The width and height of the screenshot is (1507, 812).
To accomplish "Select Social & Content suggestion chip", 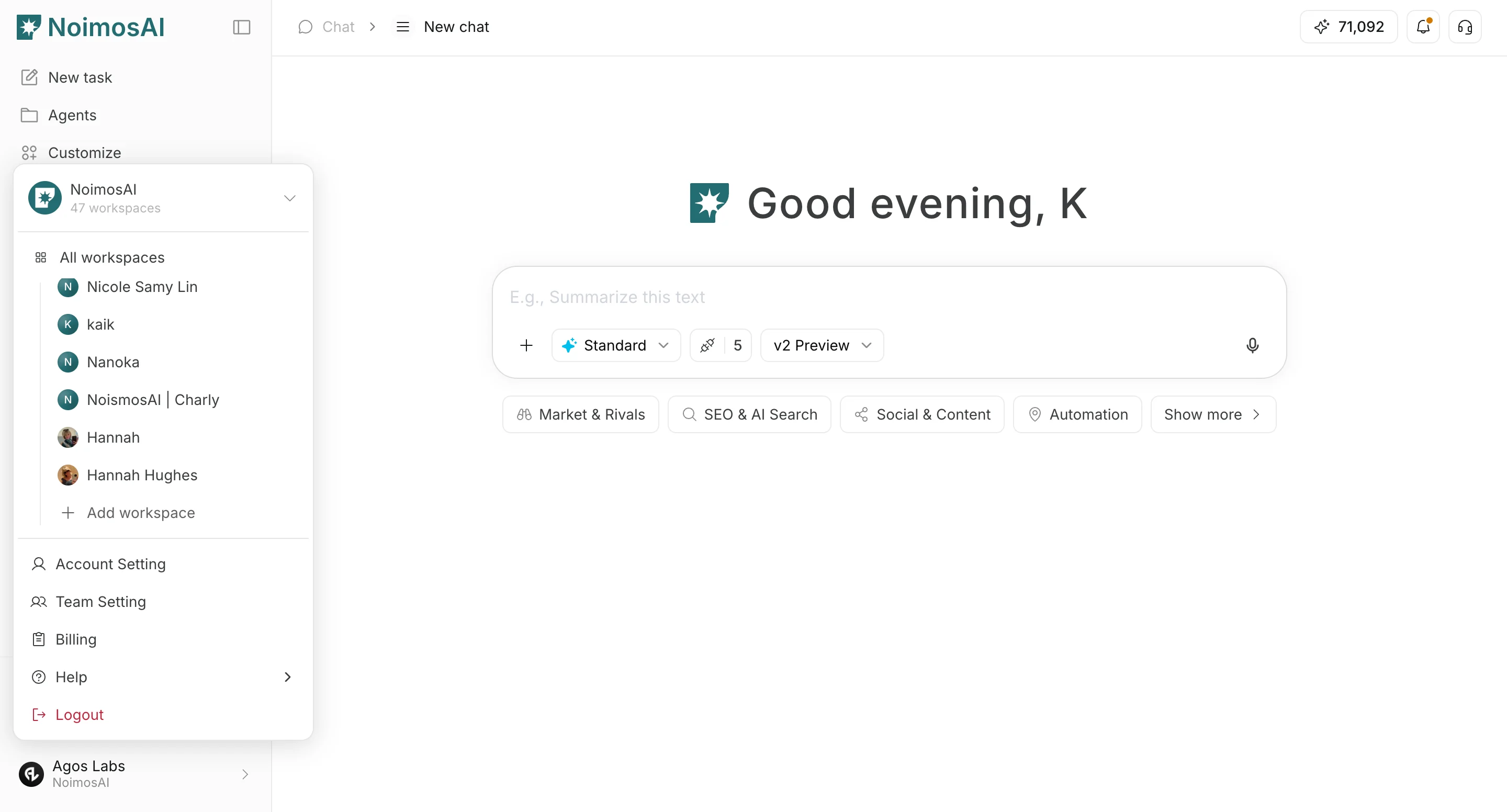I will pos(922,414).
